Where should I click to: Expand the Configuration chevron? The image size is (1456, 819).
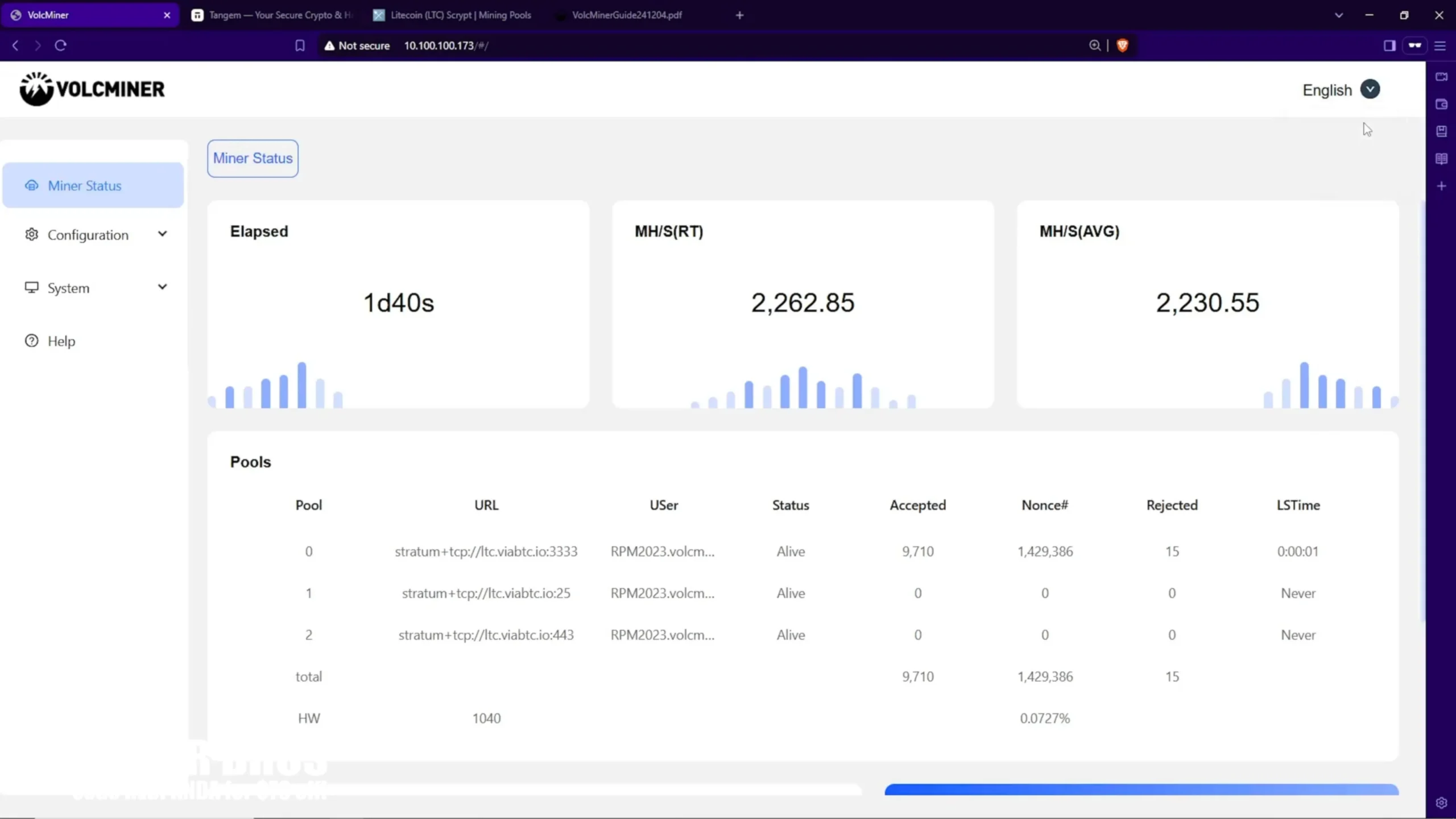[163, 234]
